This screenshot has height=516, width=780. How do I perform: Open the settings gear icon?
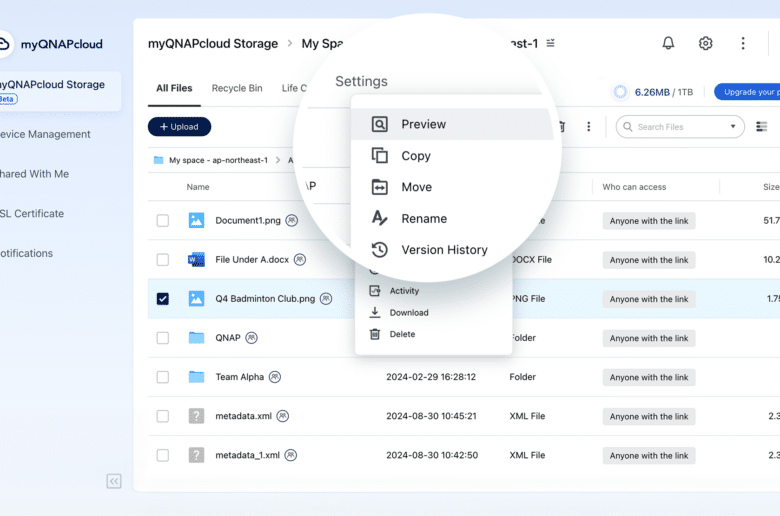[705, 43]
